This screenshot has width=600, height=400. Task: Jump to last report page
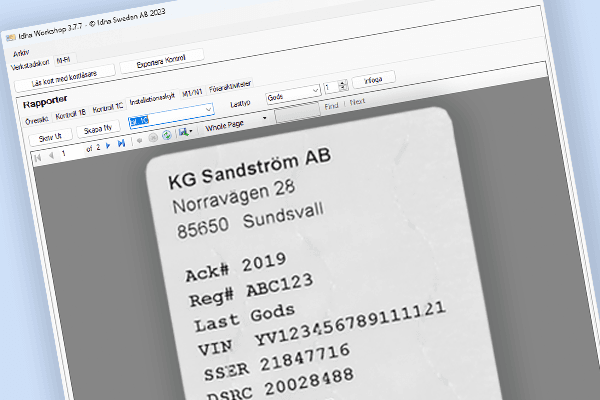point(122,144)
